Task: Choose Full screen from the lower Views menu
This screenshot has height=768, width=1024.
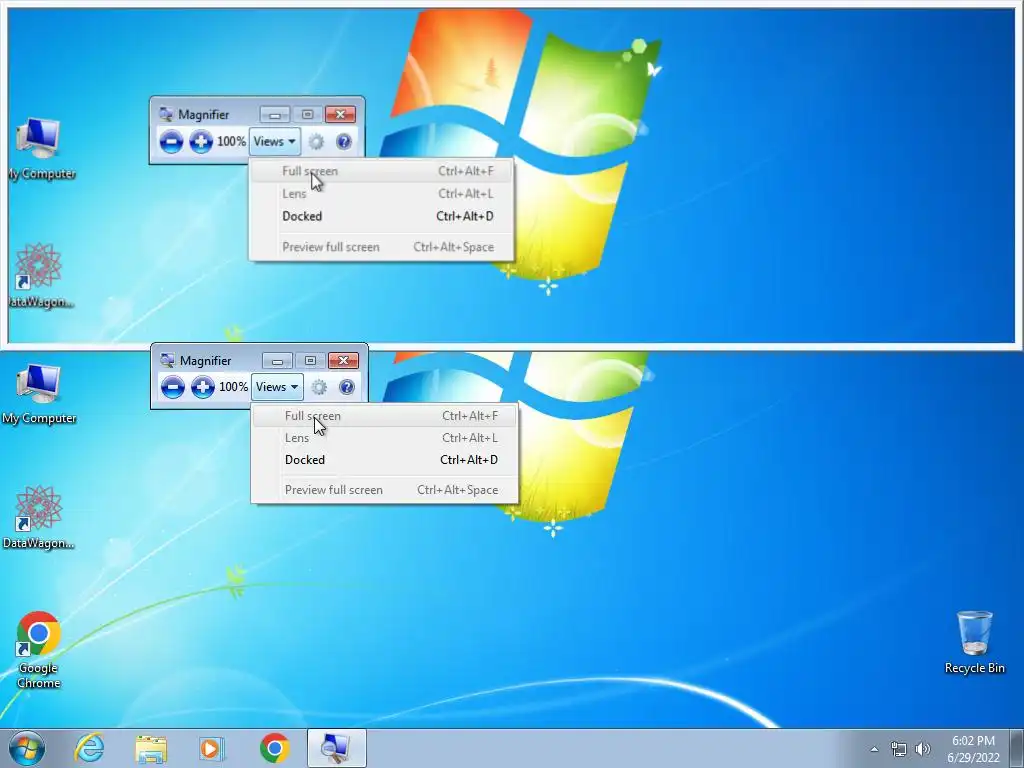Action: point(385,416)
